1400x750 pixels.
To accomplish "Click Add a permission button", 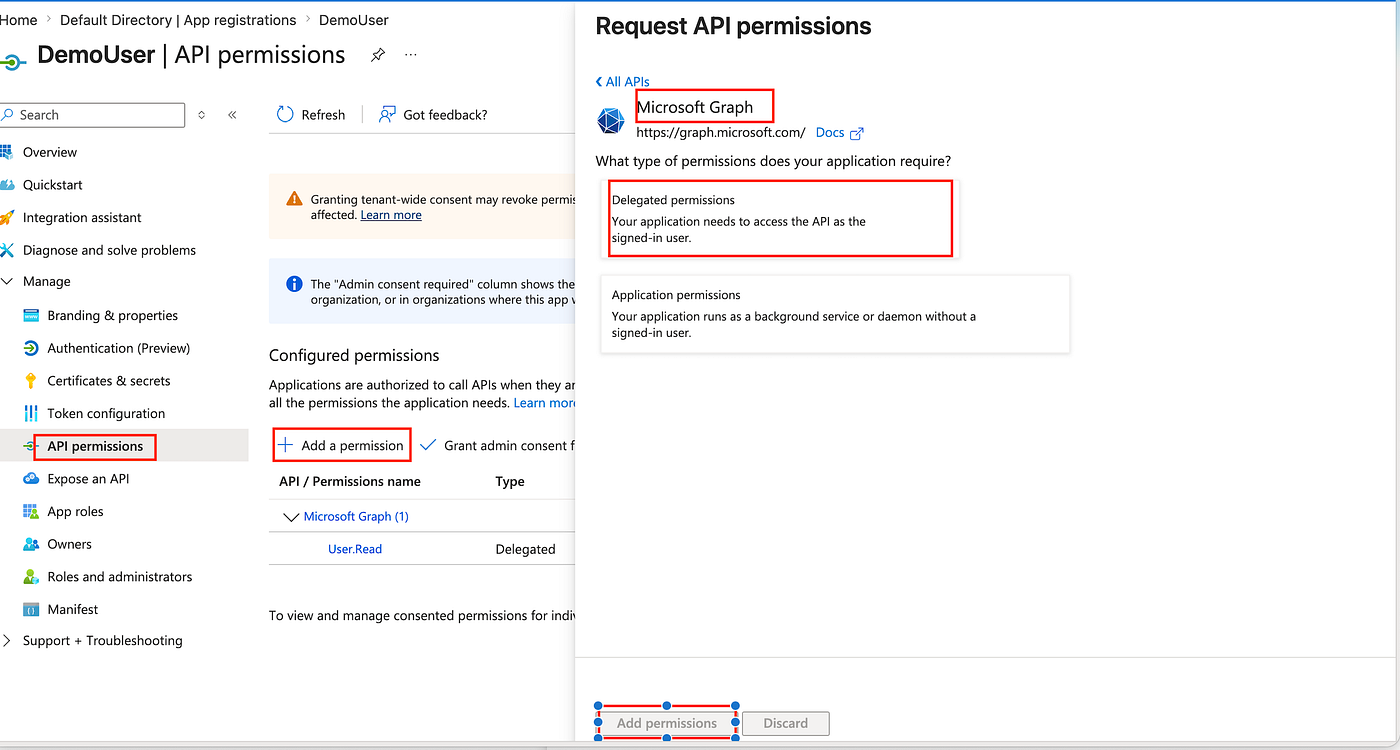I will [x=341, y=446].
